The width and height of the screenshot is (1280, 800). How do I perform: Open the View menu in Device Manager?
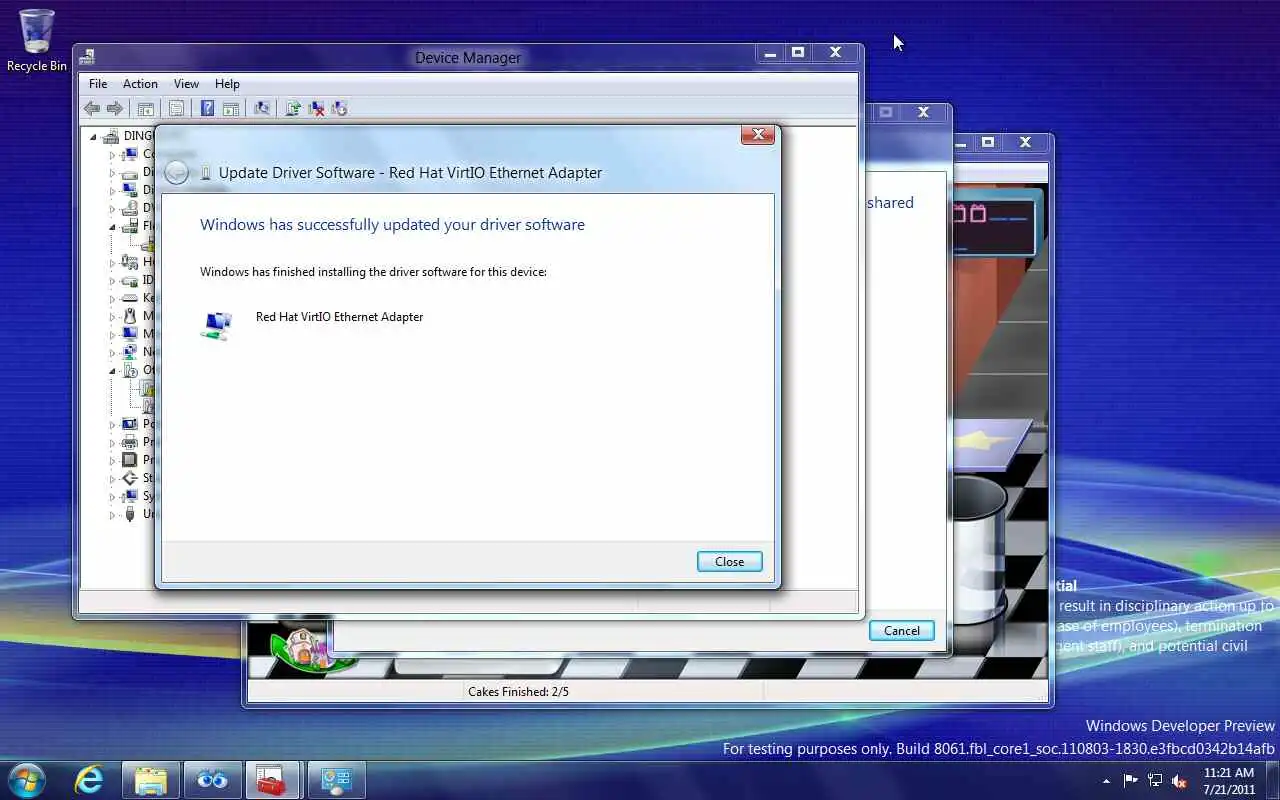click(186, 84)
